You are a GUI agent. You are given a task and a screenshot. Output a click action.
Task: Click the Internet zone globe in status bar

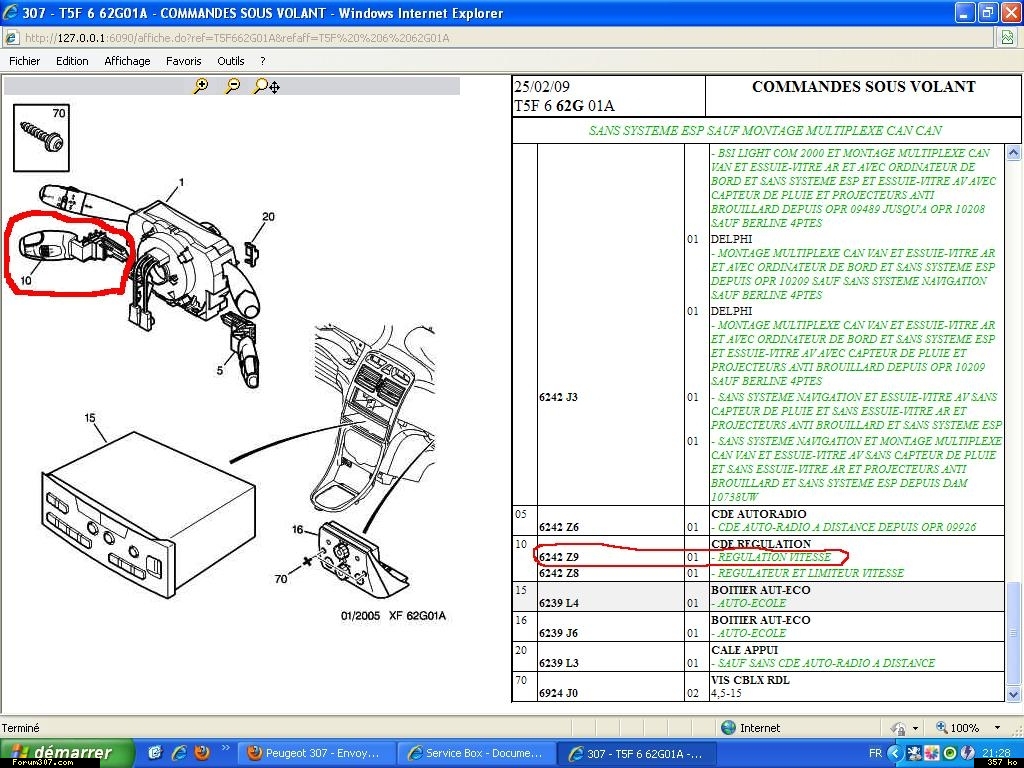point(728,728)
